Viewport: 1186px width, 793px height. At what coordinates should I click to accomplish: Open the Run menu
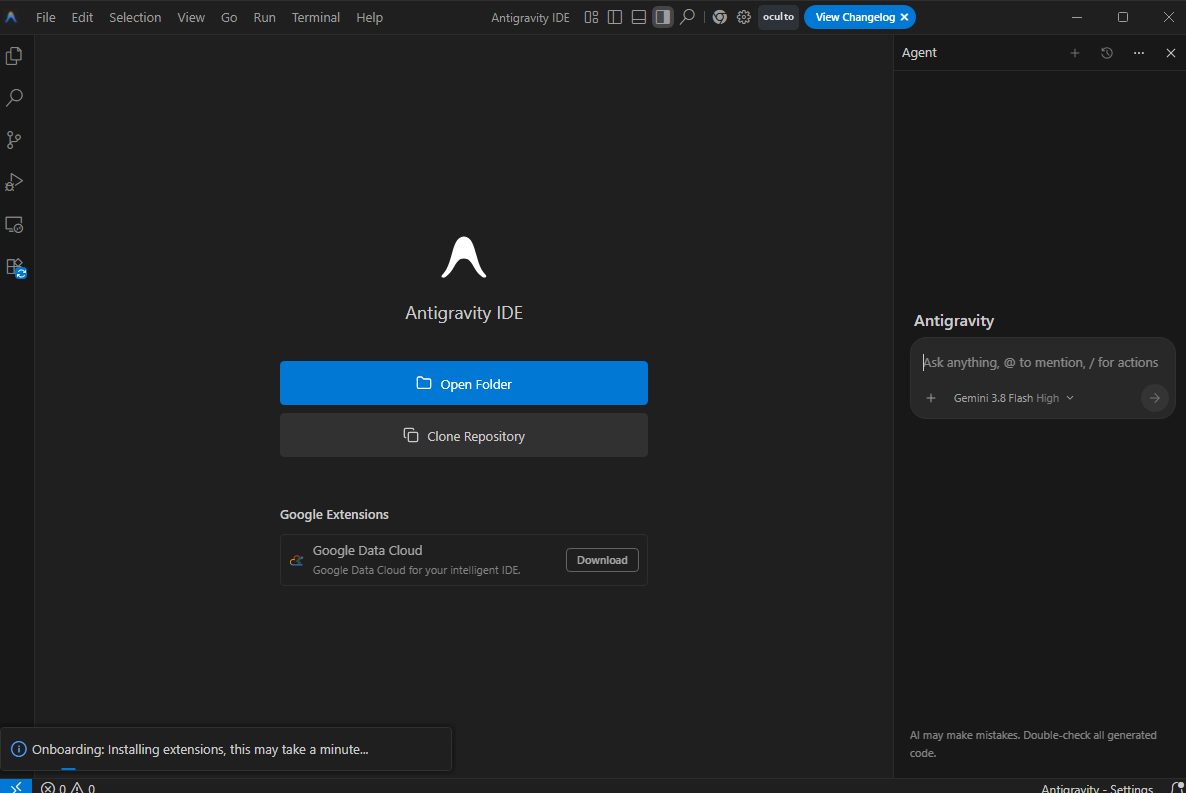coord(264,17)
